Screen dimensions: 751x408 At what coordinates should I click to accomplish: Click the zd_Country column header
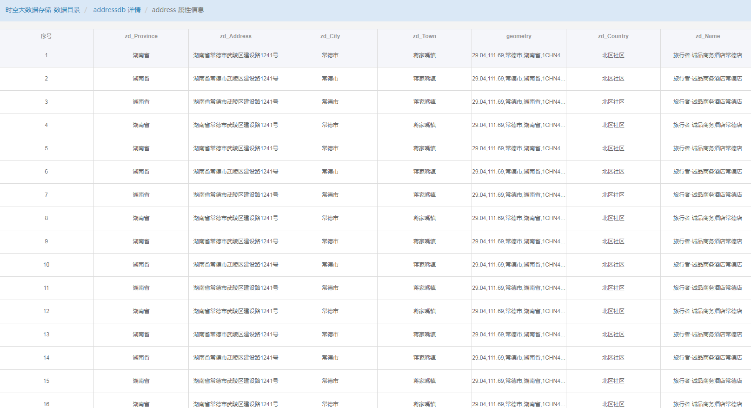613,36
